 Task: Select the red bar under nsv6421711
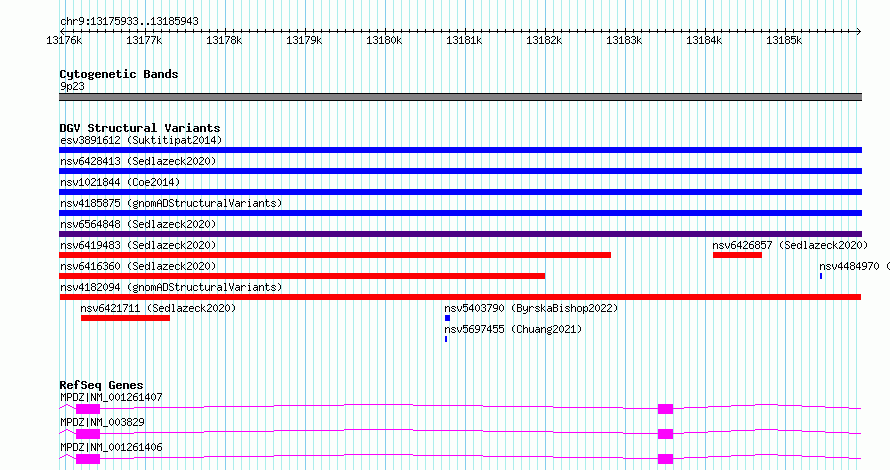(x=125, y=318)
